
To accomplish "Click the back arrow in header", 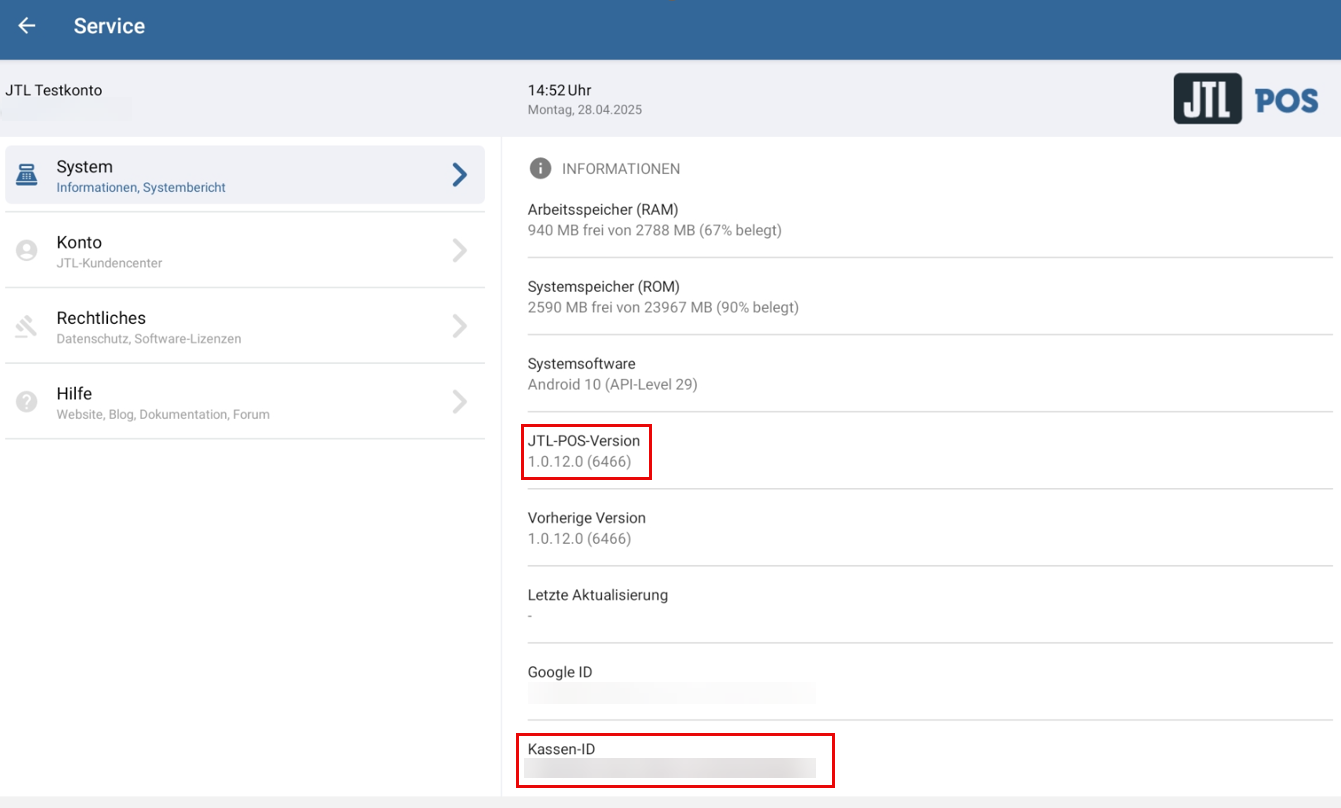I will 27,26.
